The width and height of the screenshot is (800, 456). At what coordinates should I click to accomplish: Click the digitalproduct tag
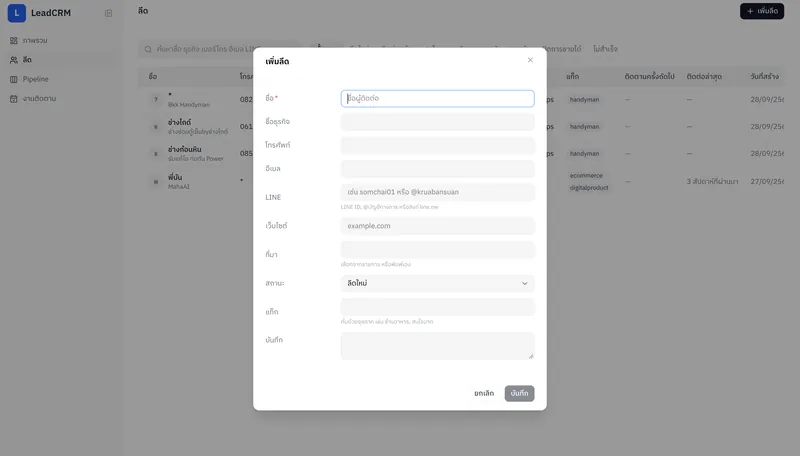click(589, 188)
